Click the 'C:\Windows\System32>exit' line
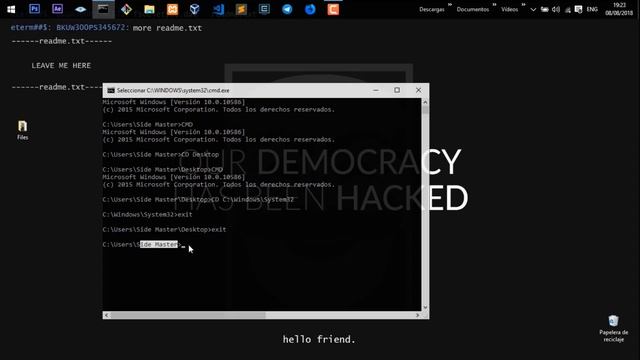Image resolution: width=640 pixels, height=360 pixels. pyautogui.click(x=147, y=214)
